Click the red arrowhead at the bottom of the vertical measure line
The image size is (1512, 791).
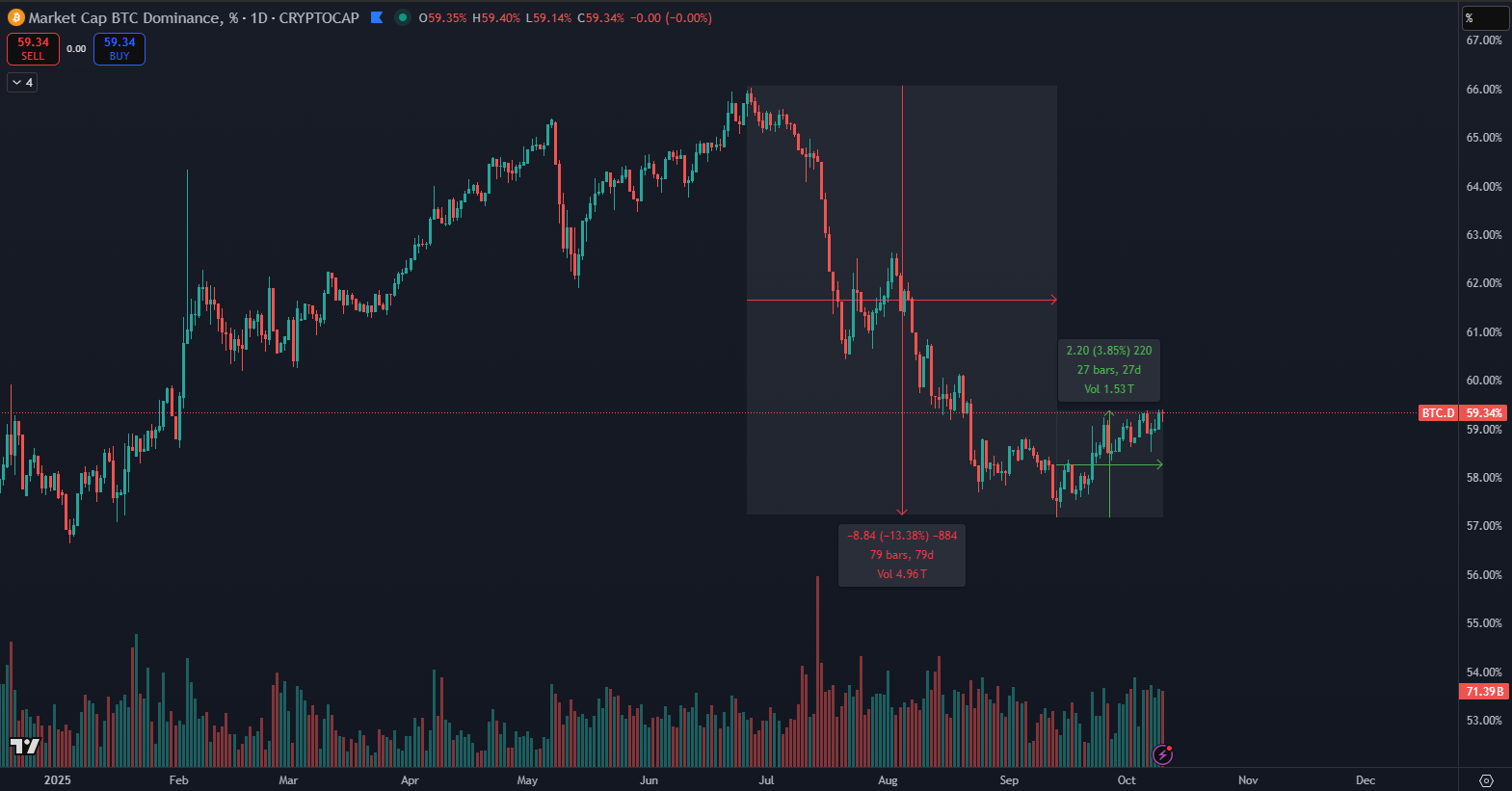902,512
